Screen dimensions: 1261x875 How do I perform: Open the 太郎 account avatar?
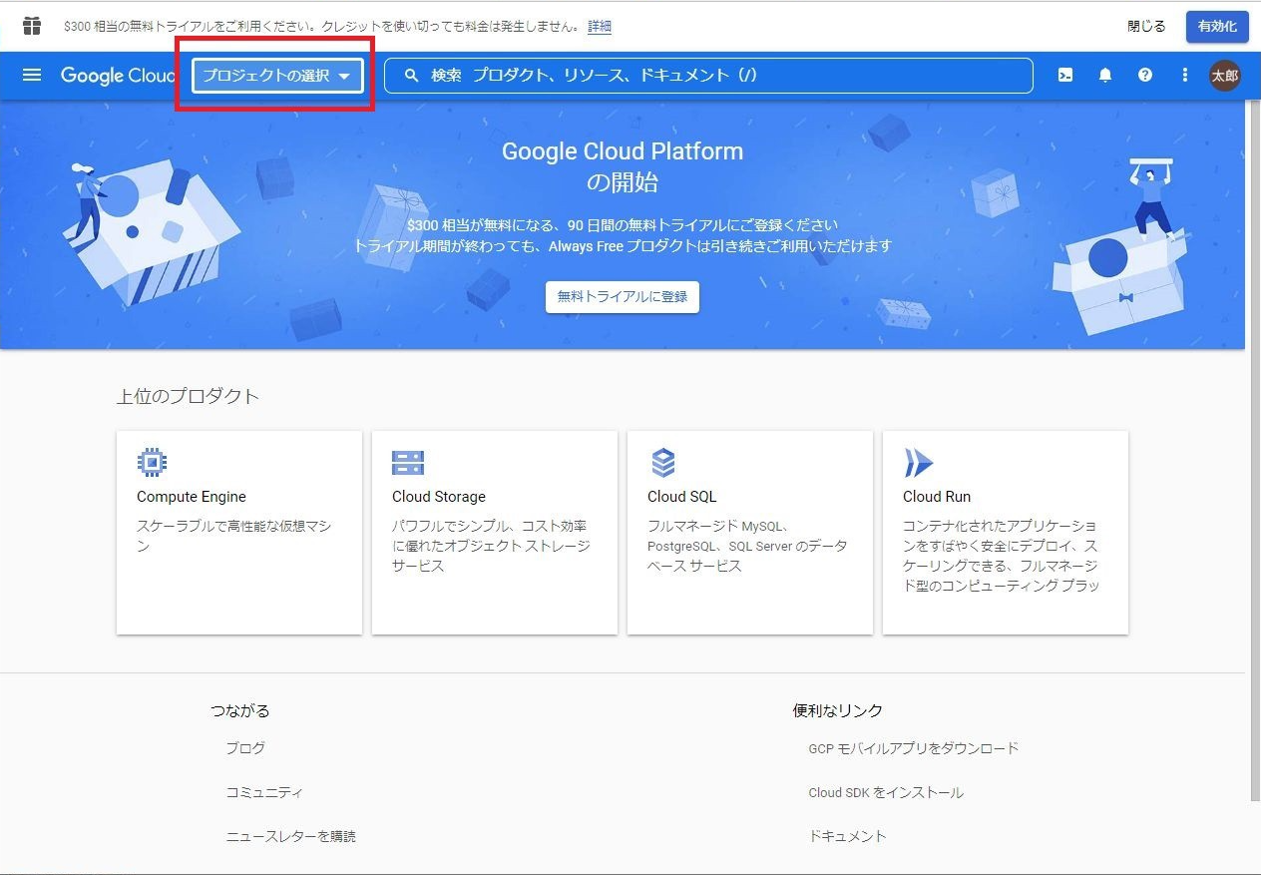coord(1225,76)
